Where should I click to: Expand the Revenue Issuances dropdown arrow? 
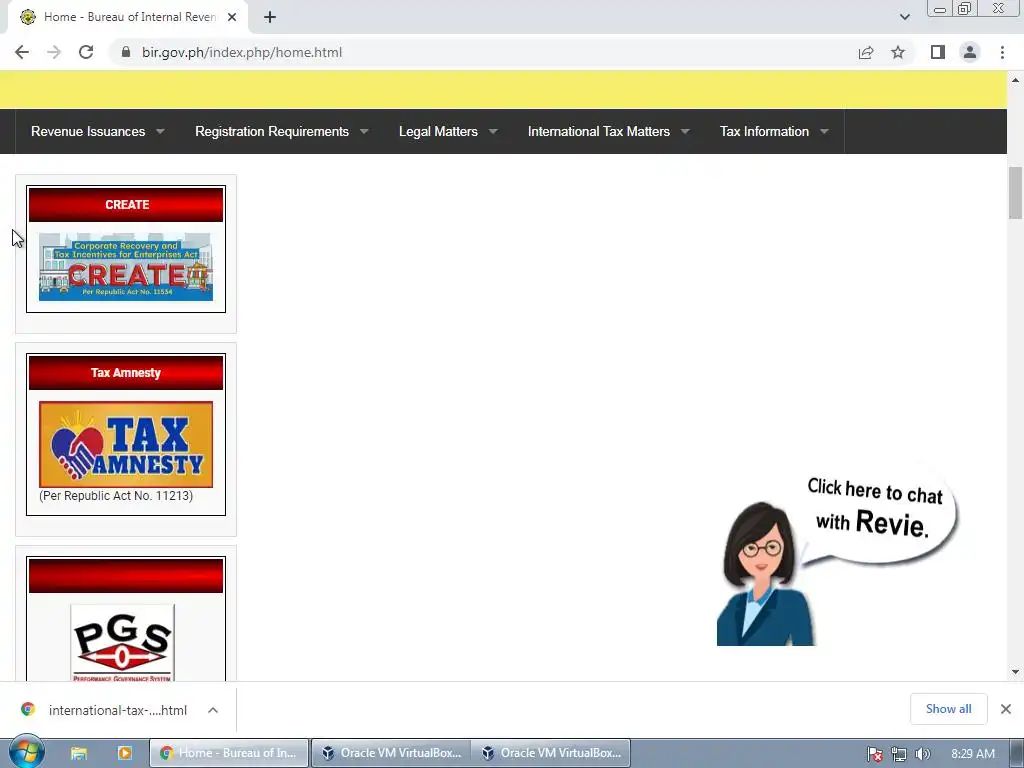pos(160,131)
